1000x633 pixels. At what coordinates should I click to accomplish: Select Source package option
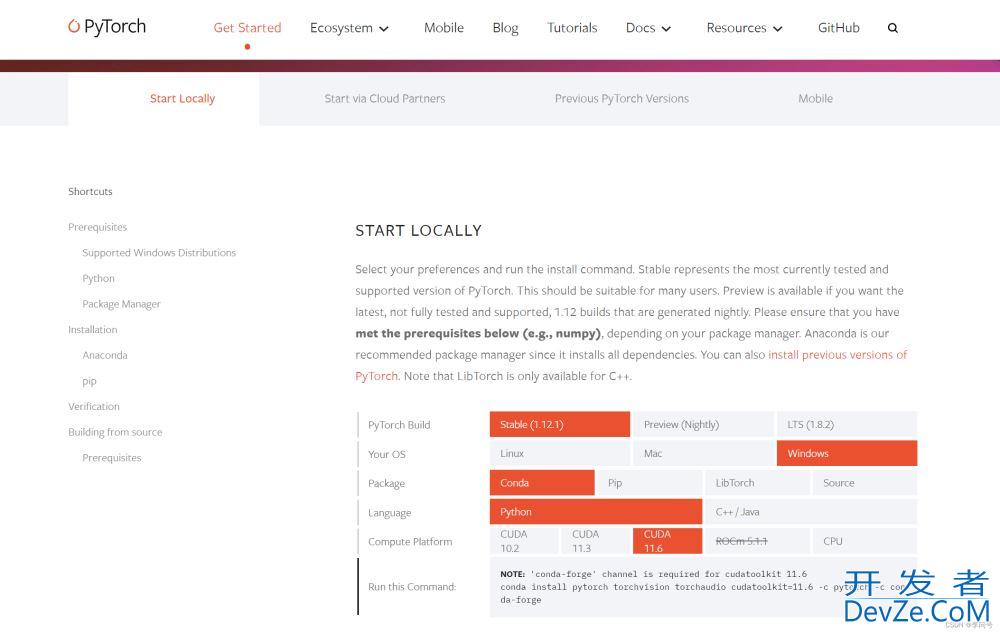click(x=865, y=483)
